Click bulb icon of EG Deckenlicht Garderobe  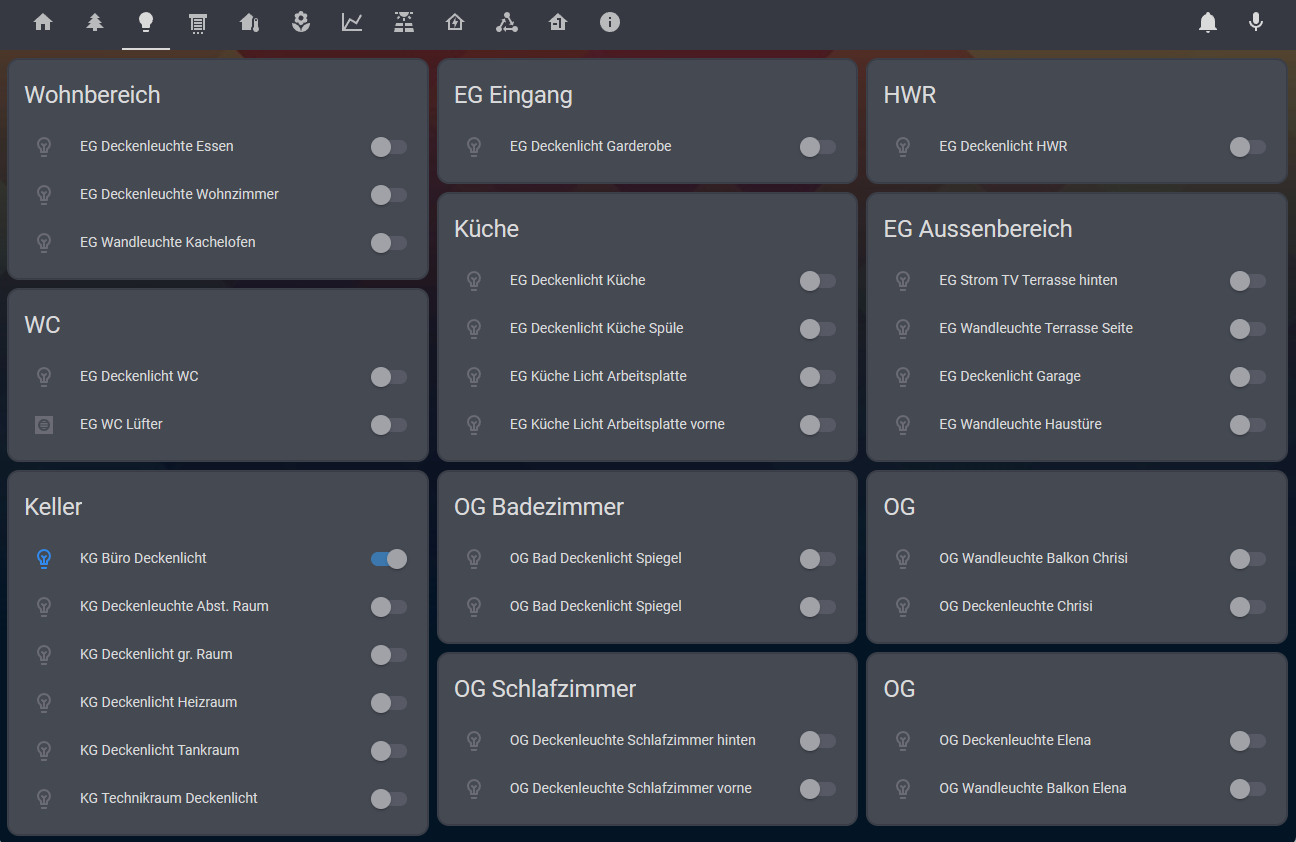point(474,147)
